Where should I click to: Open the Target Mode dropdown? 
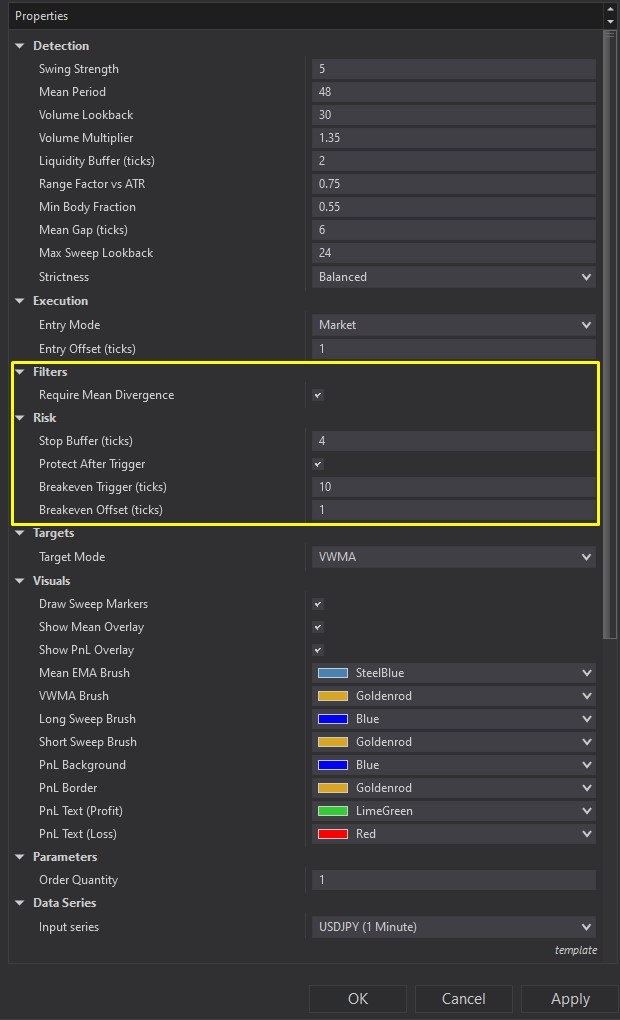click(x=453, y=557)
